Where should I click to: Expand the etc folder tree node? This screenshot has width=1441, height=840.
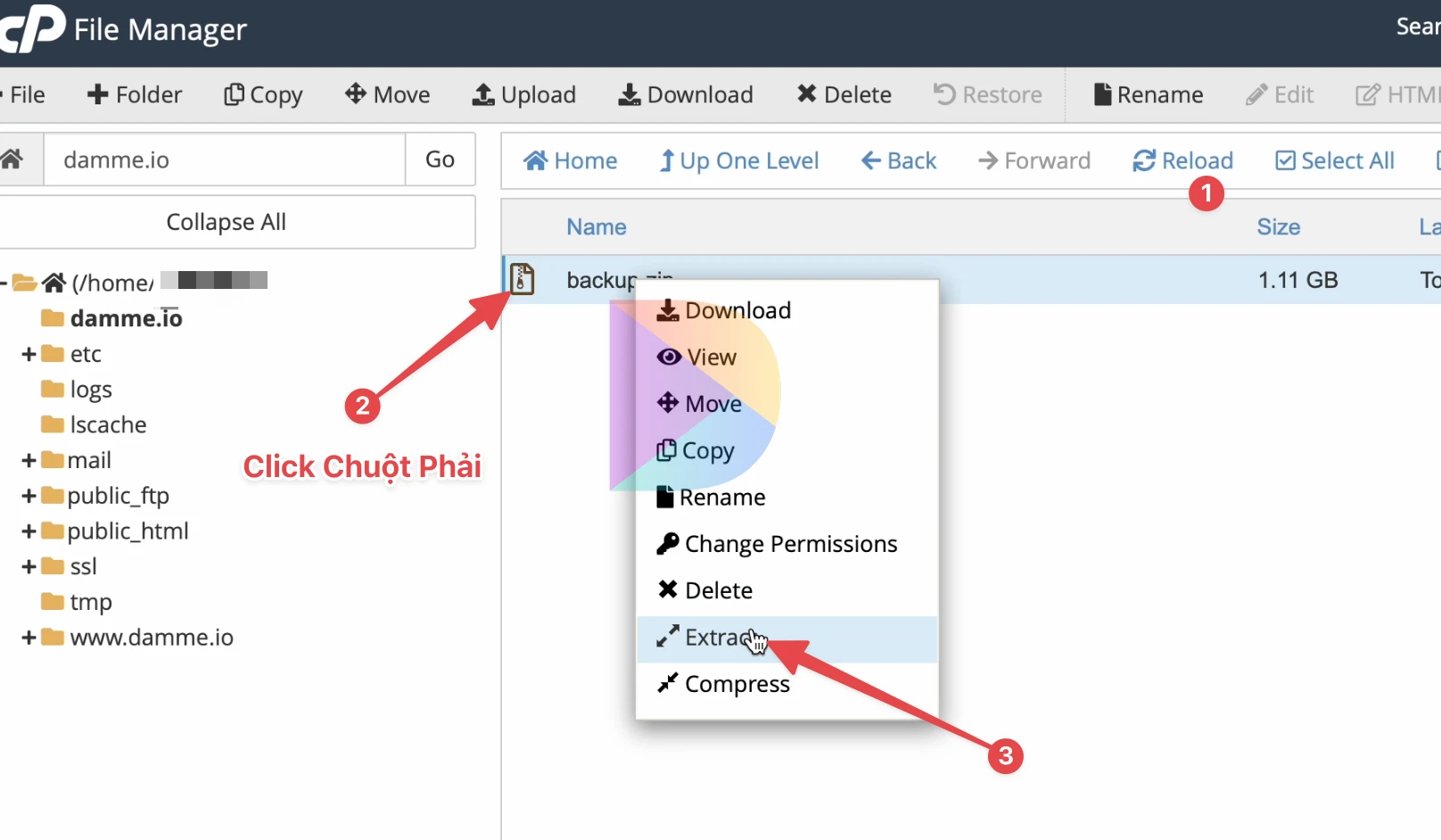point(29,354)
